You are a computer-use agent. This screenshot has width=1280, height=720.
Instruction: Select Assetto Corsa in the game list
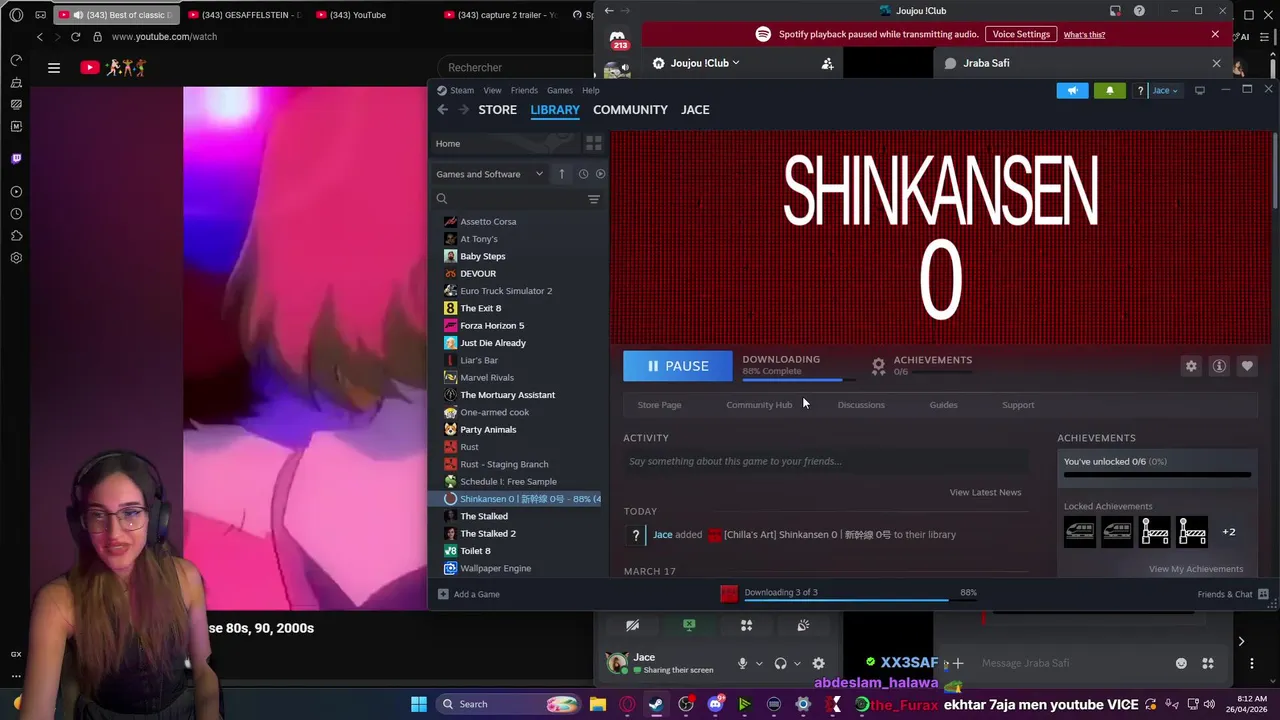click(x=488, y=221)
